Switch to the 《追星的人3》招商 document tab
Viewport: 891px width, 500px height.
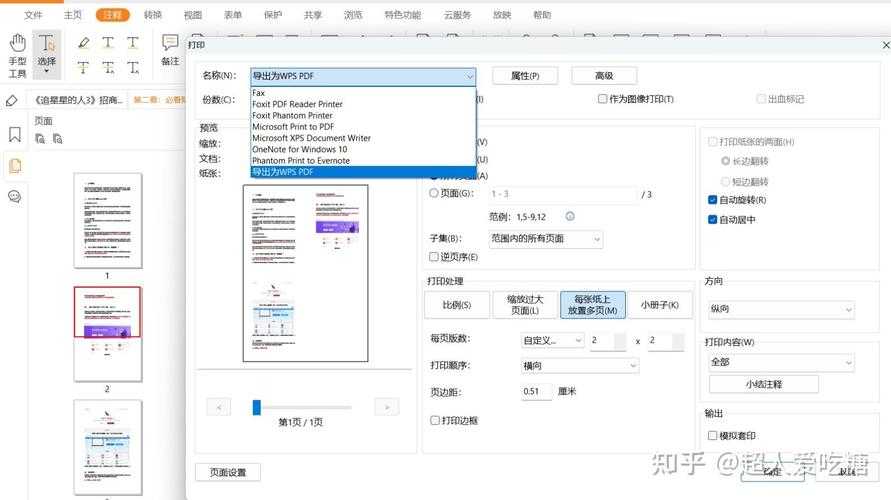[x=78, y=100]
